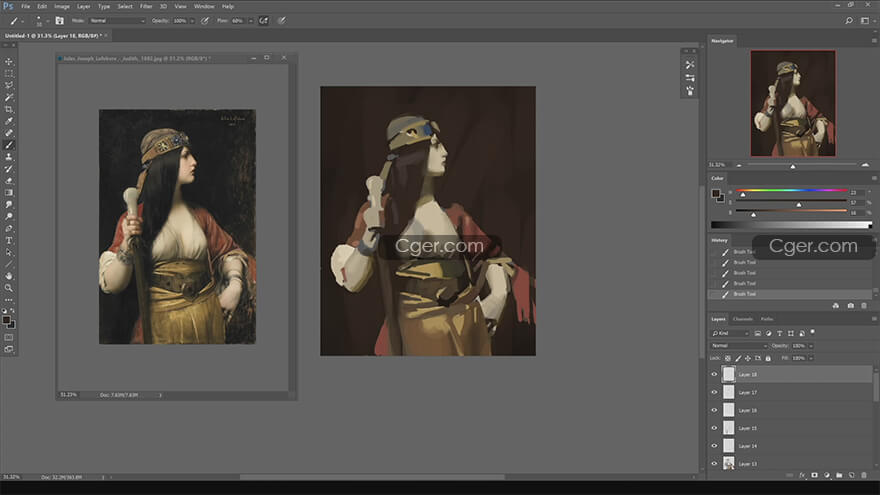This screenshot has height=495, width=880.
Task: Open the search icon at top right
Action: (x=849, y=21)
